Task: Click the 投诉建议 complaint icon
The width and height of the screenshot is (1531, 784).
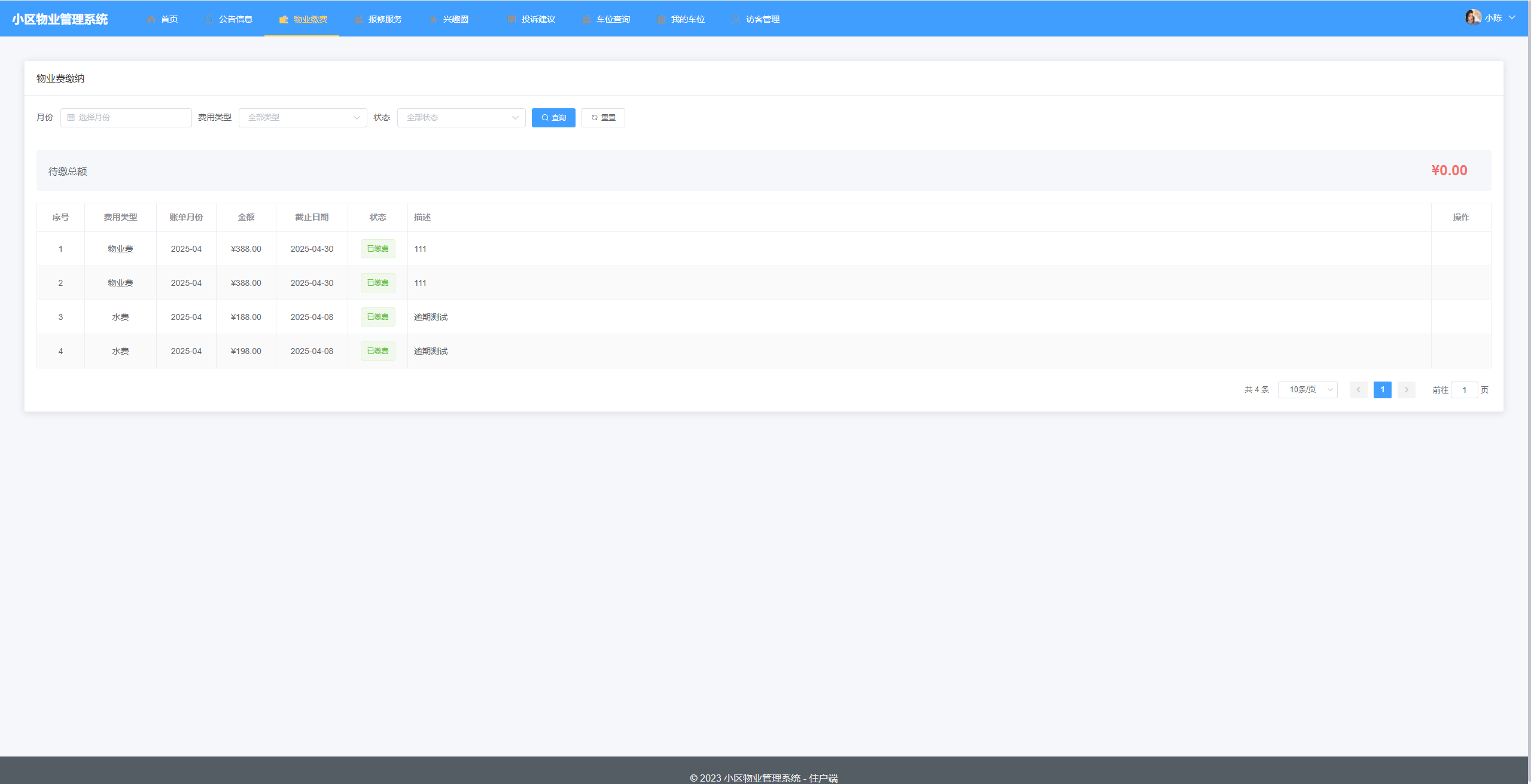Action: [512, 19]
